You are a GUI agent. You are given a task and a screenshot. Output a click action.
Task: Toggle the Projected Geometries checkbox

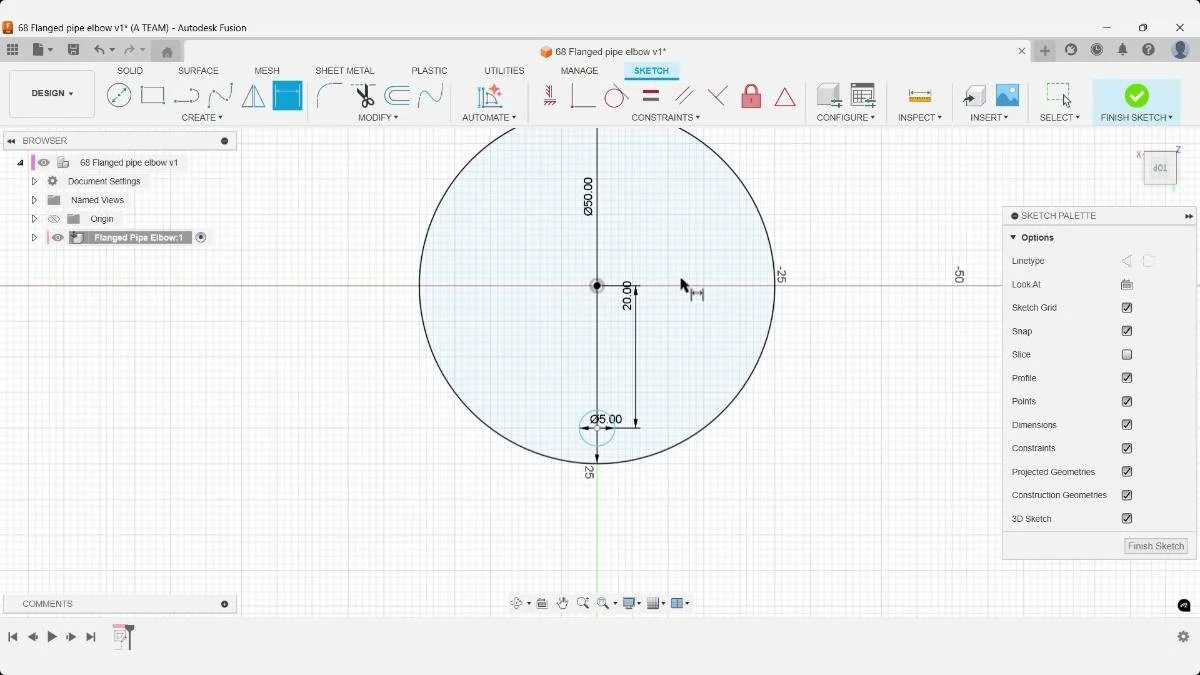coord(1127,472)
